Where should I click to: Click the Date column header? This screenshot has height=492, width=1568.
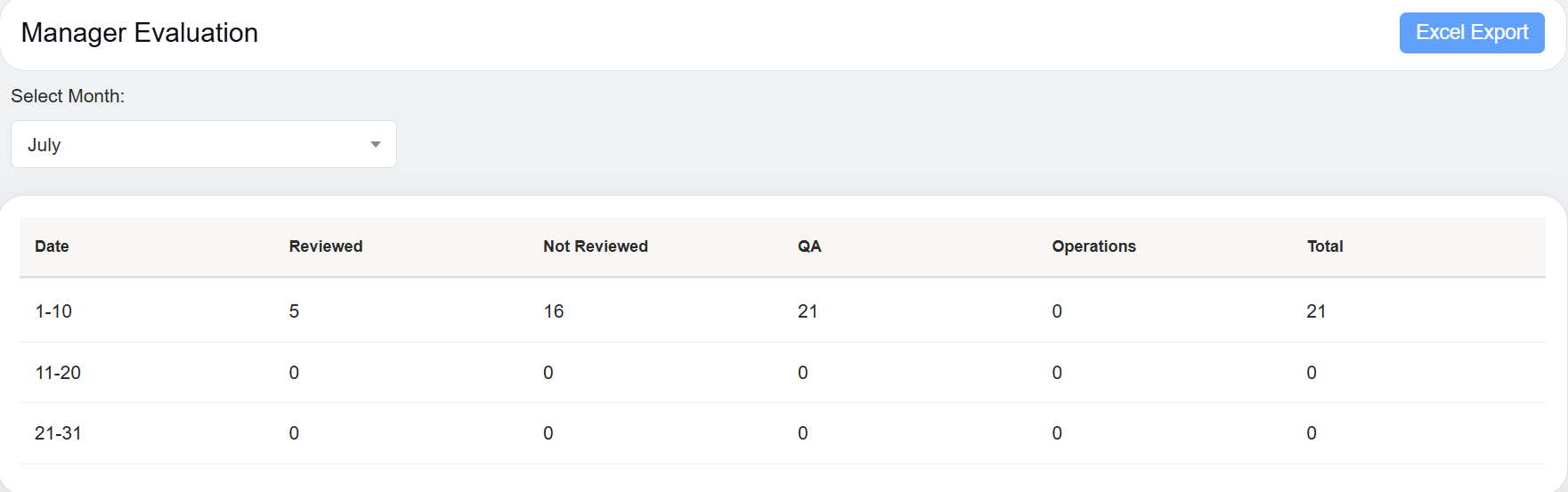point(52,246)
